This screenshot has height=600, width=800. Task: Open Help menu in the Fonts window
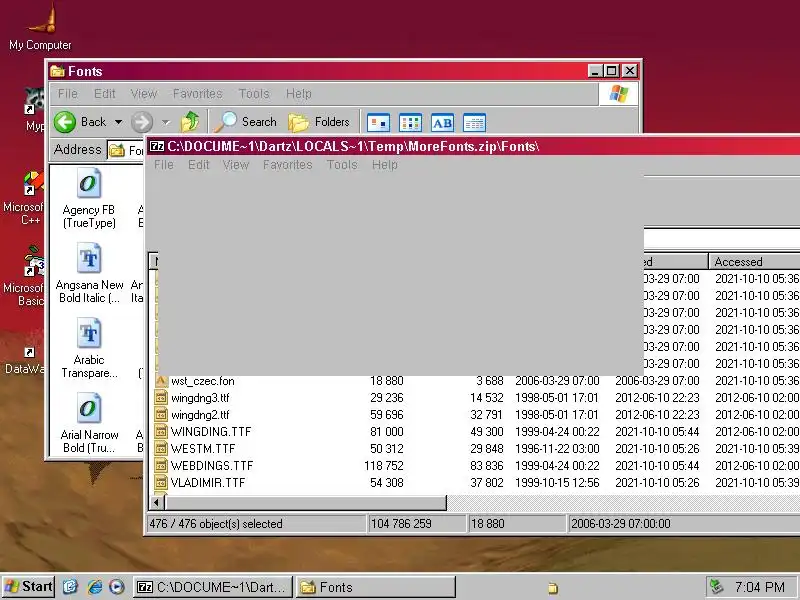[298, 94]
